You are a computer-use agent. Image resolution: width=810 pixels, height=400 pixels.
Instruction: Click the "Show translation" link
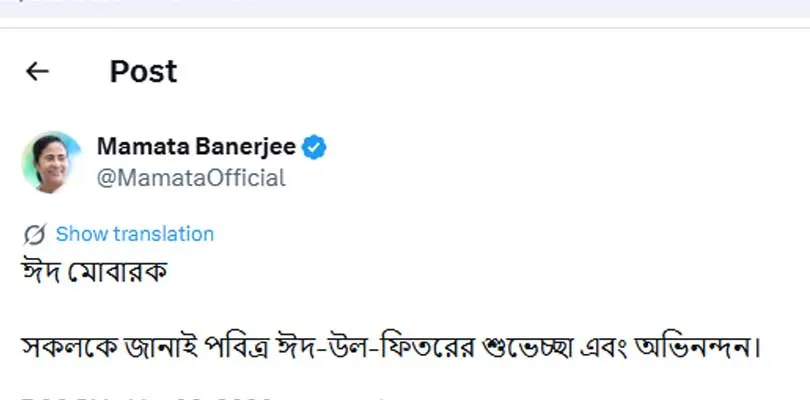pyautogui.click(x=134, y=234)
